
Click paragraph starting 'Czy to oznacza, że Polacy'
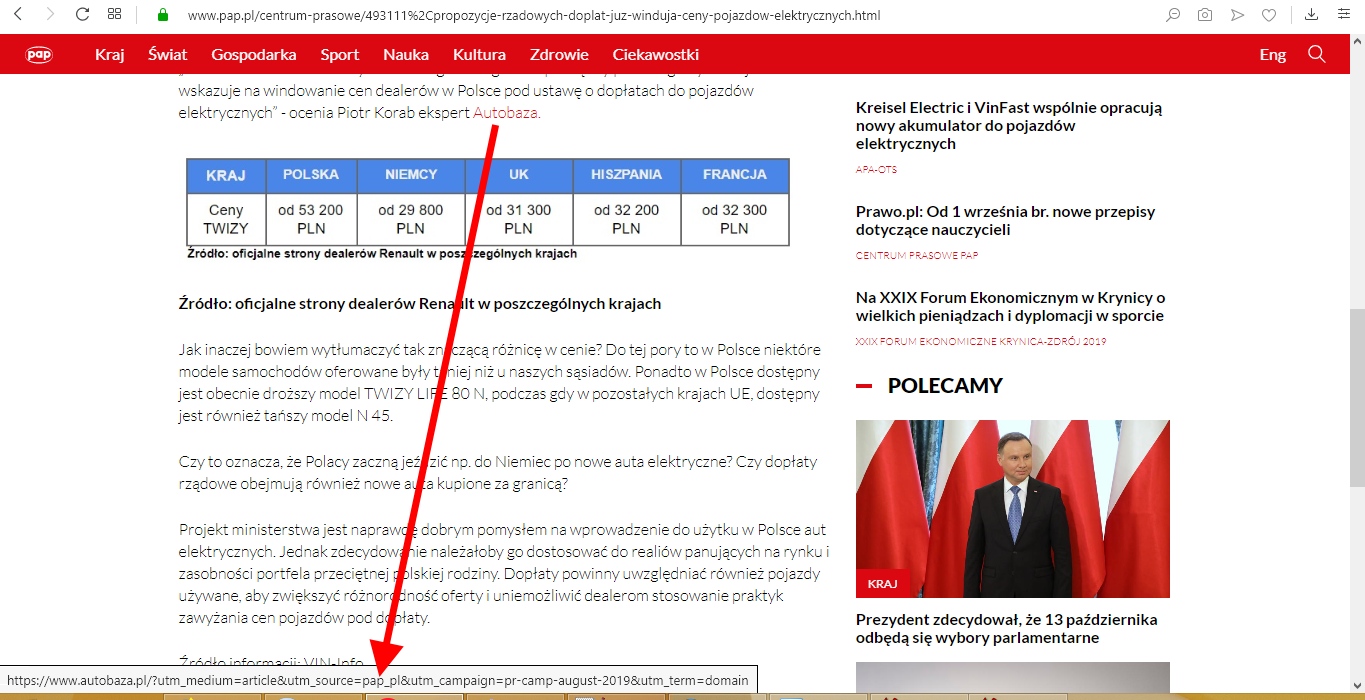pyautogui.click(x=498, y=473)
